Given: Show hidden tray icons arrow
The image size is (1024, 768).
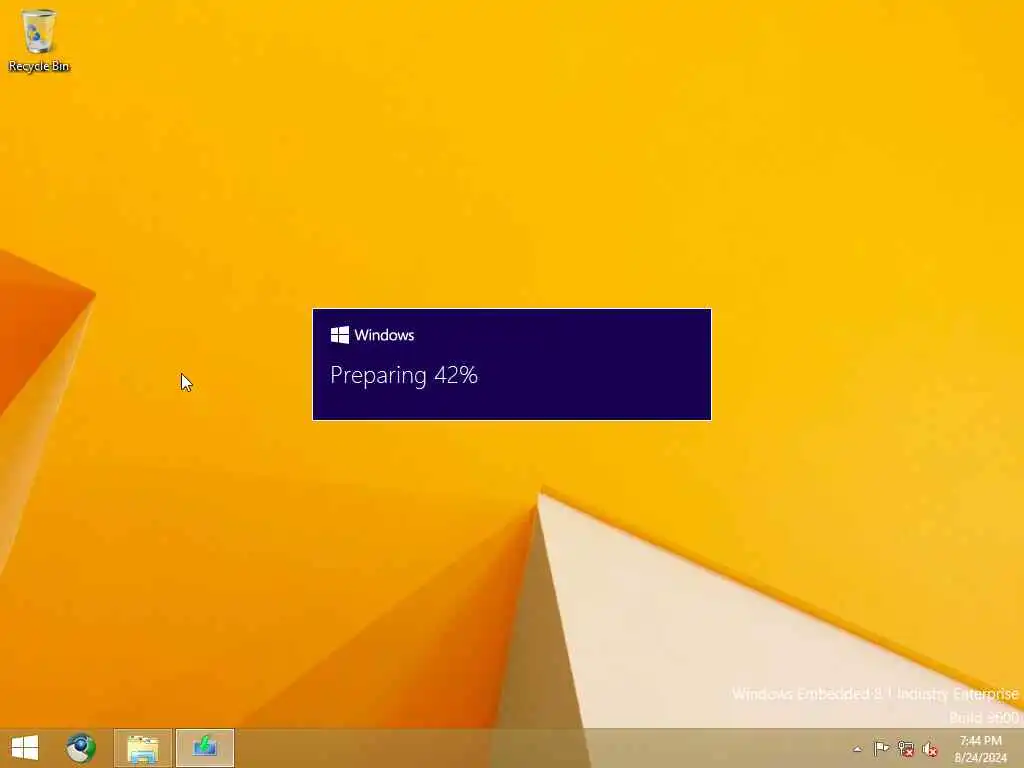Looking at the screenshot, I should (x=857, y=749).
